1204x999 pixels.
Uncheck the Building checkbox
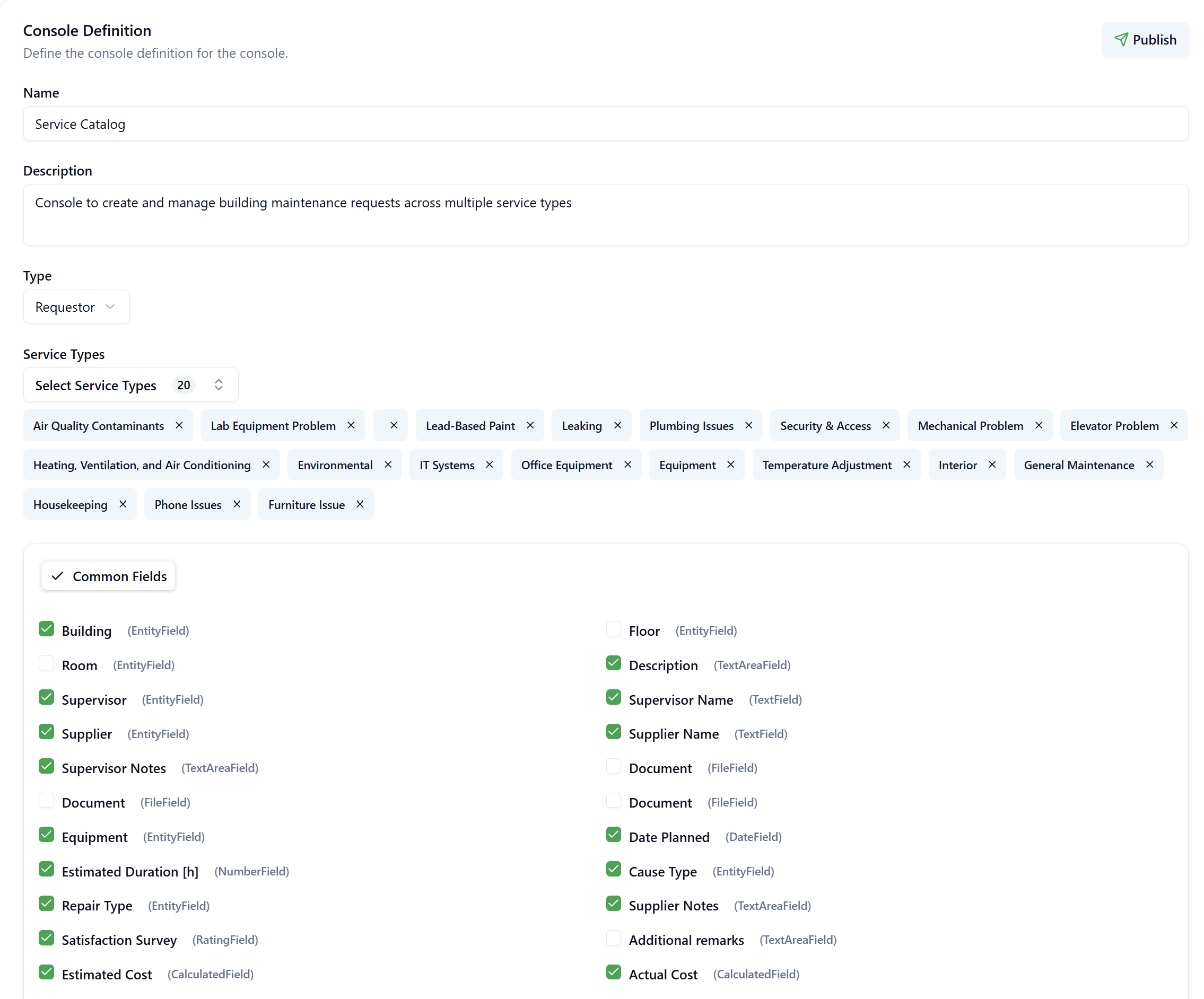point(47,629)
